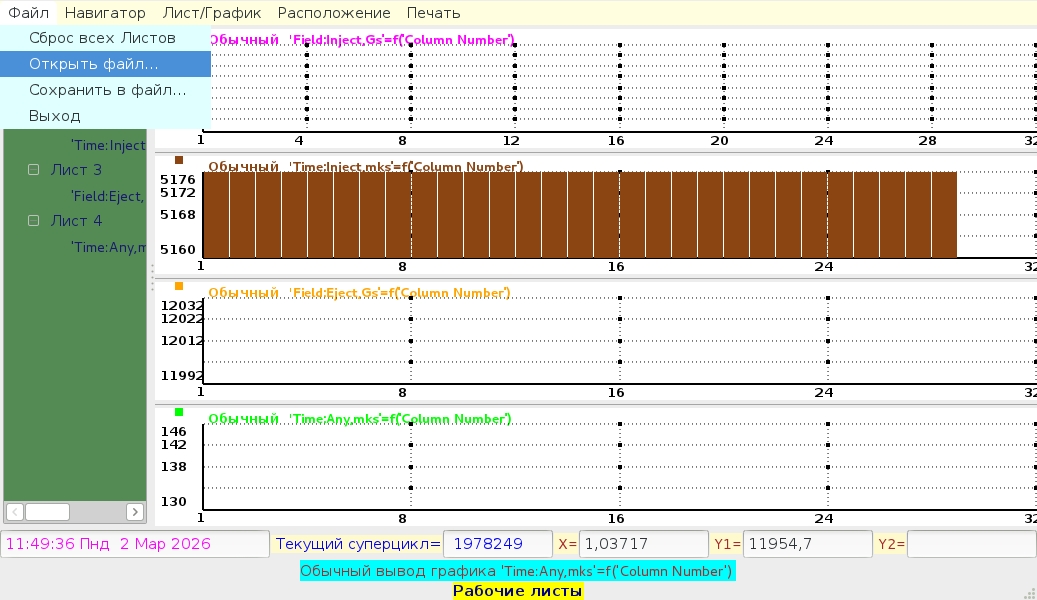Choose 'Сохранить в файл...' menu entry
The width and height of the screenshot is (1037, 600).
(107, 90)
